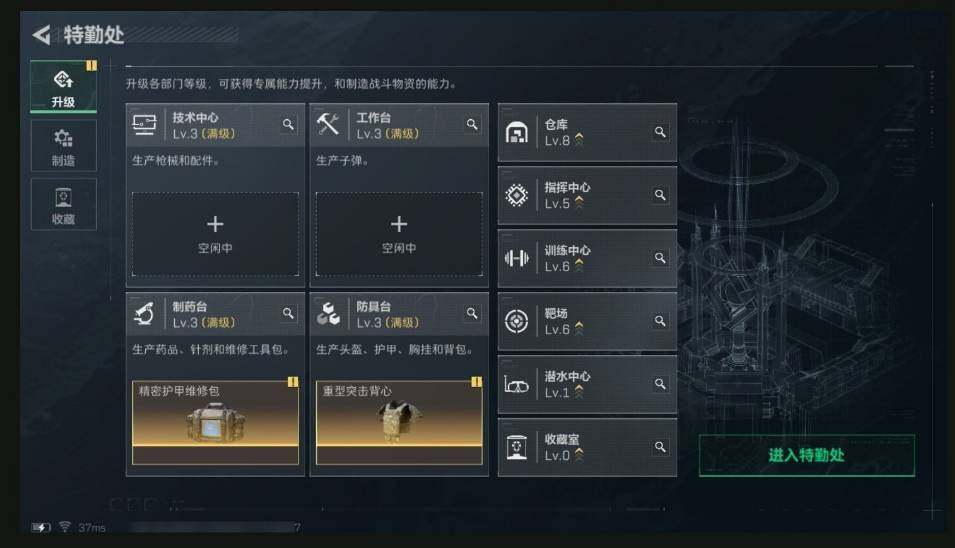This screenshot has width=955, height=548.
Task: Add a production task in 工作台 idle slot
Action: (399, 234)
